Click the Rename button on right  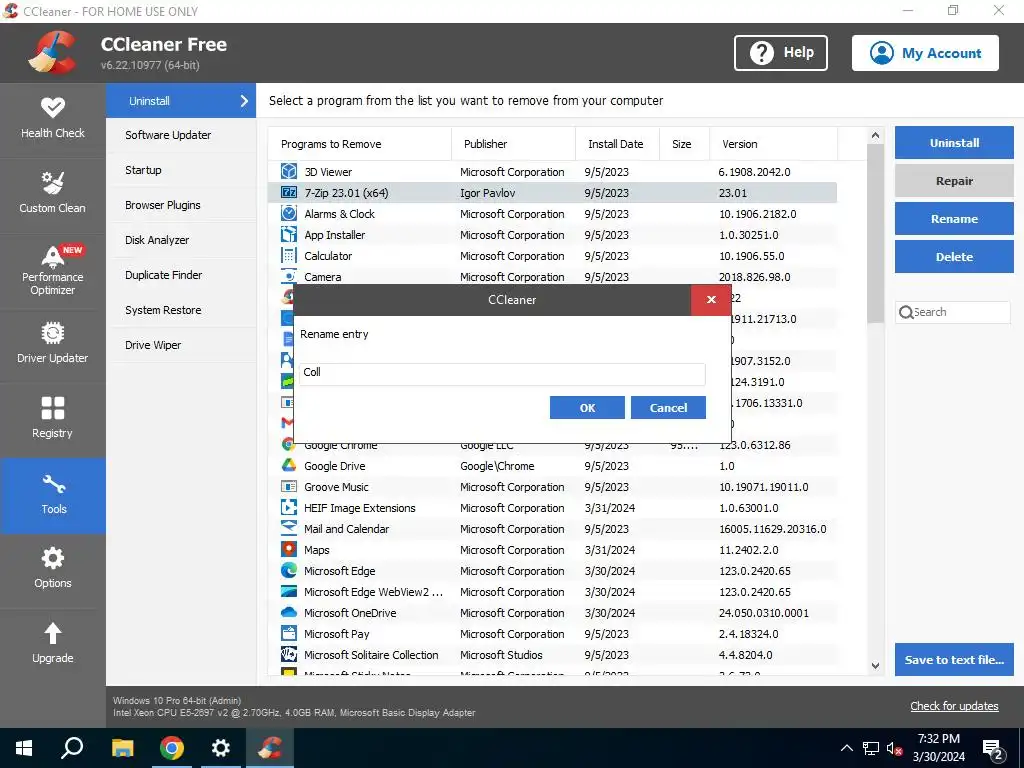point(953,219)
